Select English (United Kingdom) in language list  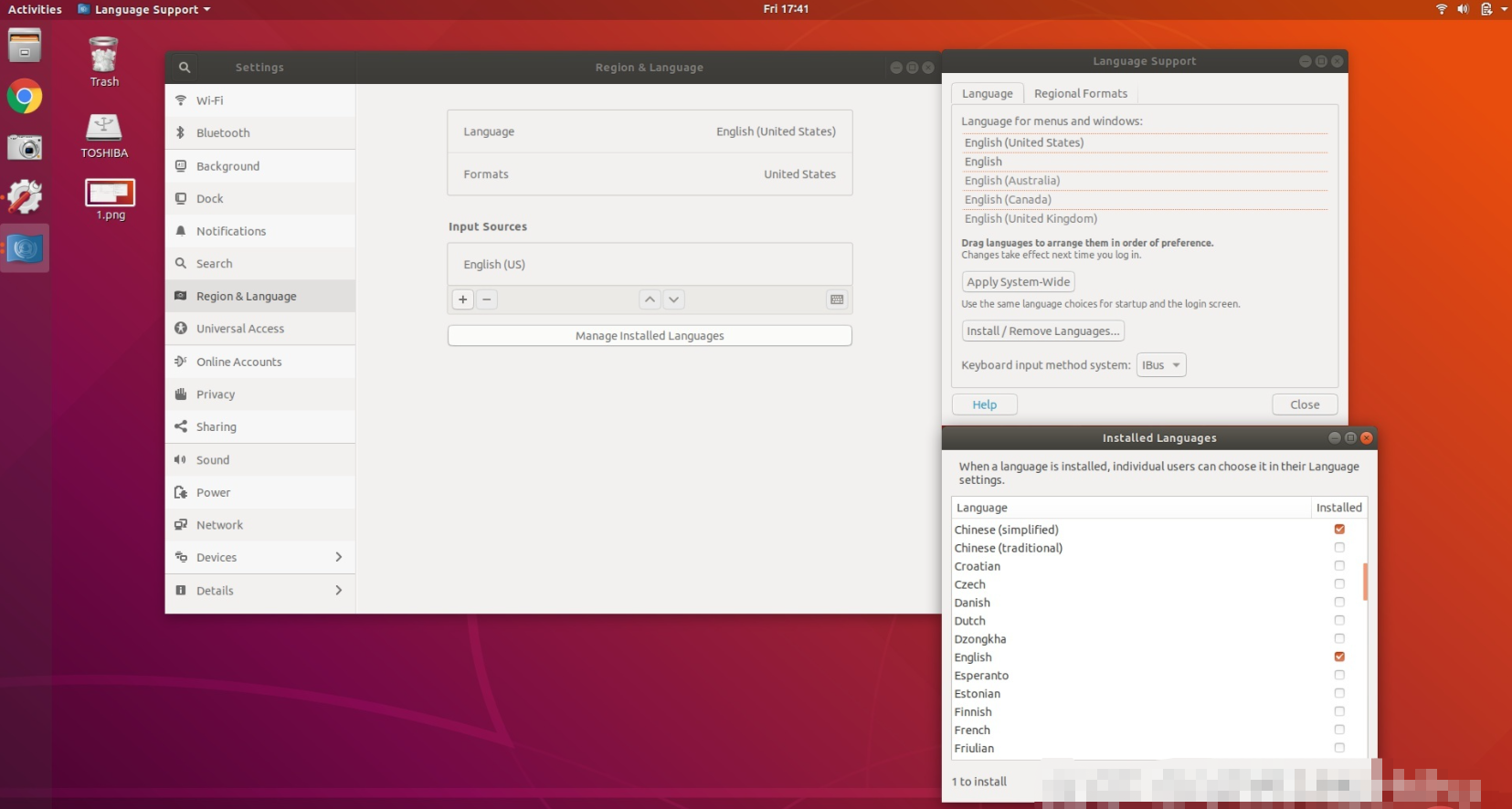pos(1144,219)
